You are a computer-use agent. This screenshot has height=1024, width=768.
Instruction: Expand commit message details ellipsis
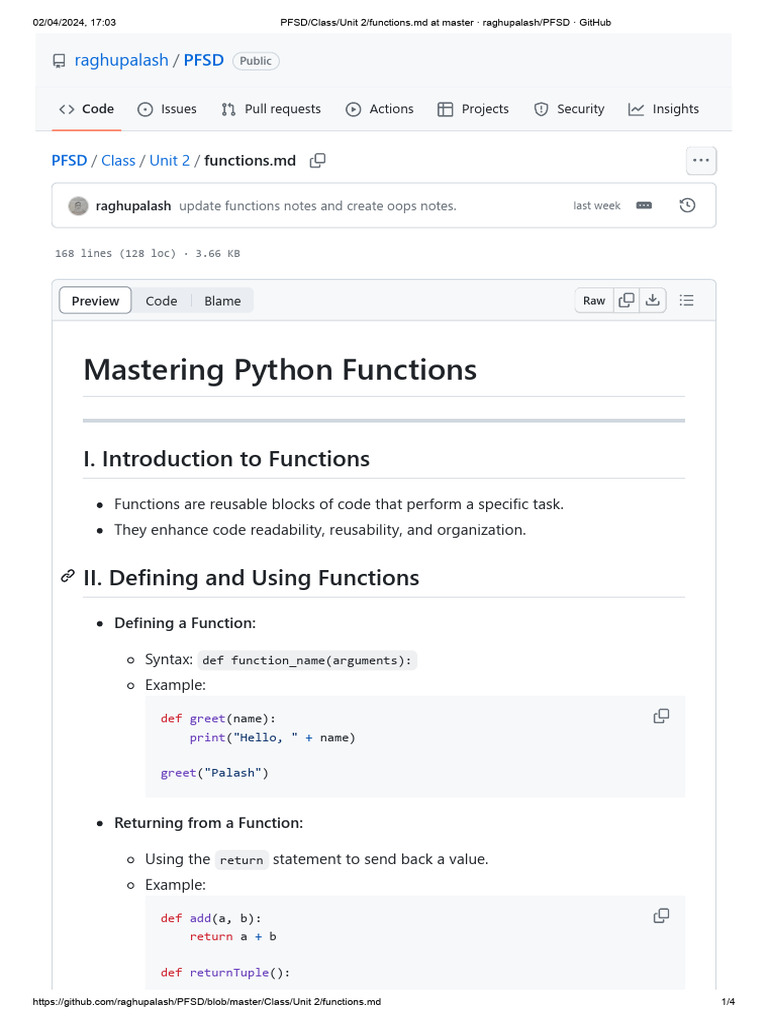644,205
